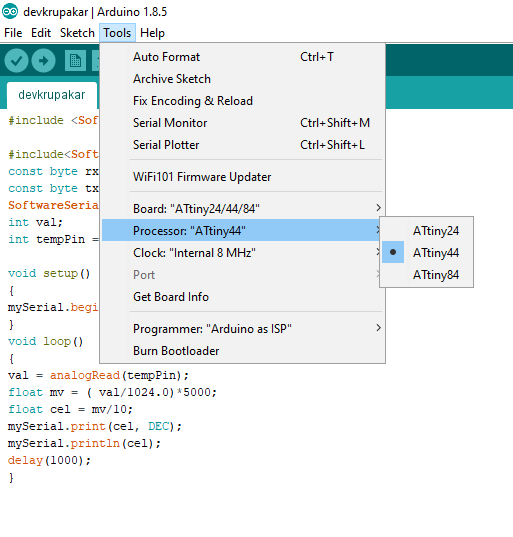The width and height of the screenshot is (513, 537).
Task: Click the Upload arrow icon
Action: [43, 61]
